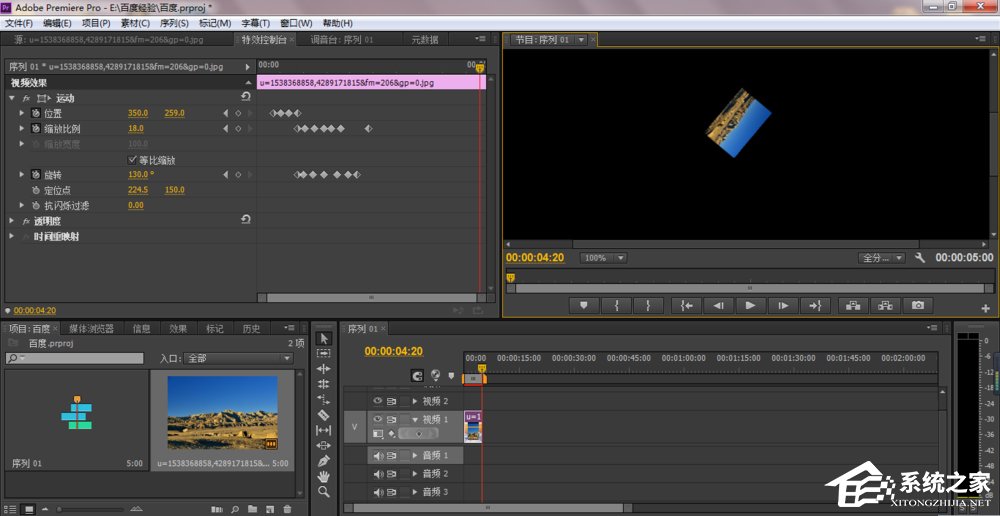The image size is (1000, 516).
Task: Add marker button in program monitor
Action: pyautogui.click(x=584, y=306)
